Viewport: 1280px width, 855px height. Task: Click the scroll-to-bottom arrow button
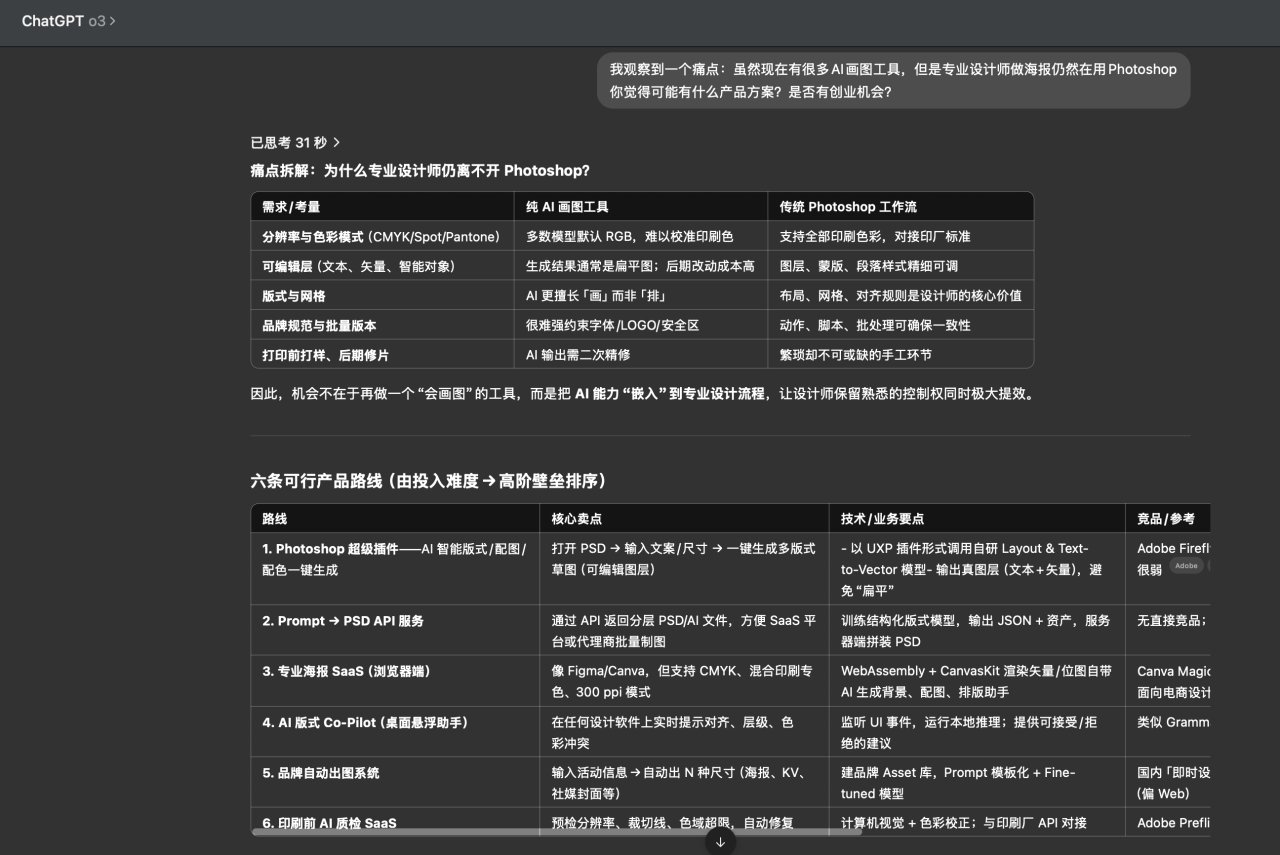tap(720, 842)
